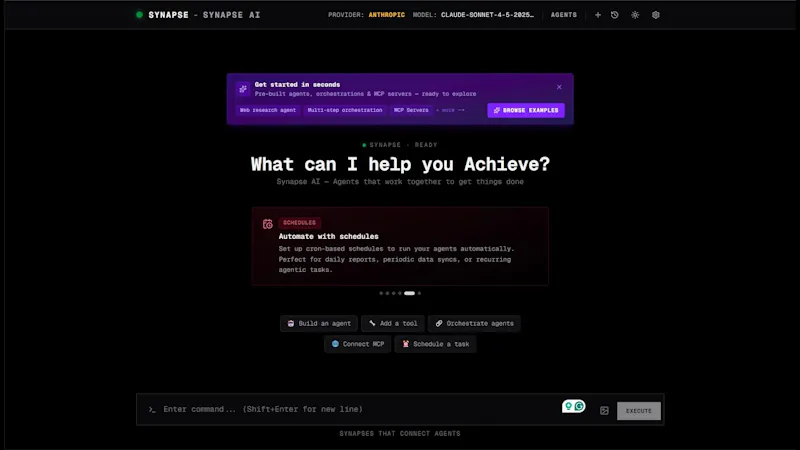Screen dimensions: 800x450
Task: Focus the Enter command input field
Action: point(357,409)
